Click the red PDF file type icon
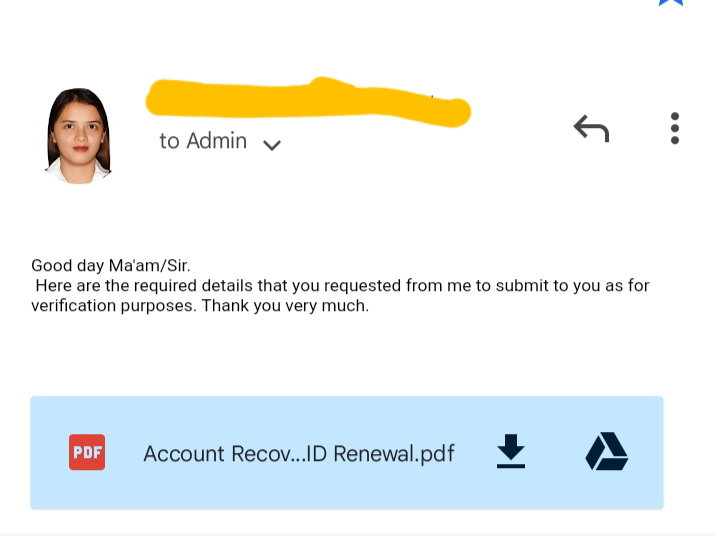This screenshot has height=540, width=716. (x=87, y=452)
